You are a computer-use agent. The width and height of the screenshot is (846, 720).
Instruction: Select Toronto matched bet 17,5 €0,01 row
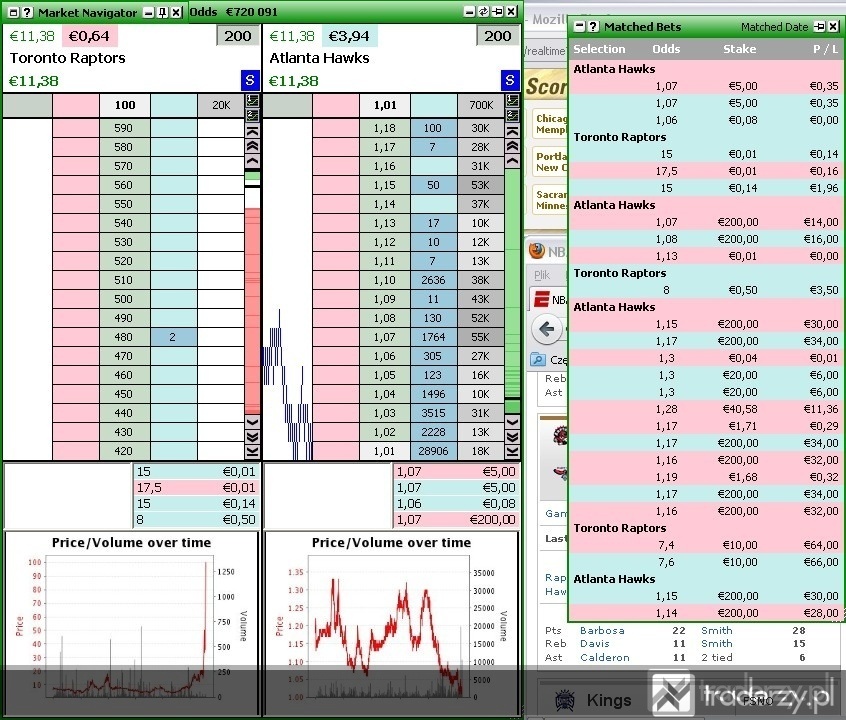click(x=196, y=488)
